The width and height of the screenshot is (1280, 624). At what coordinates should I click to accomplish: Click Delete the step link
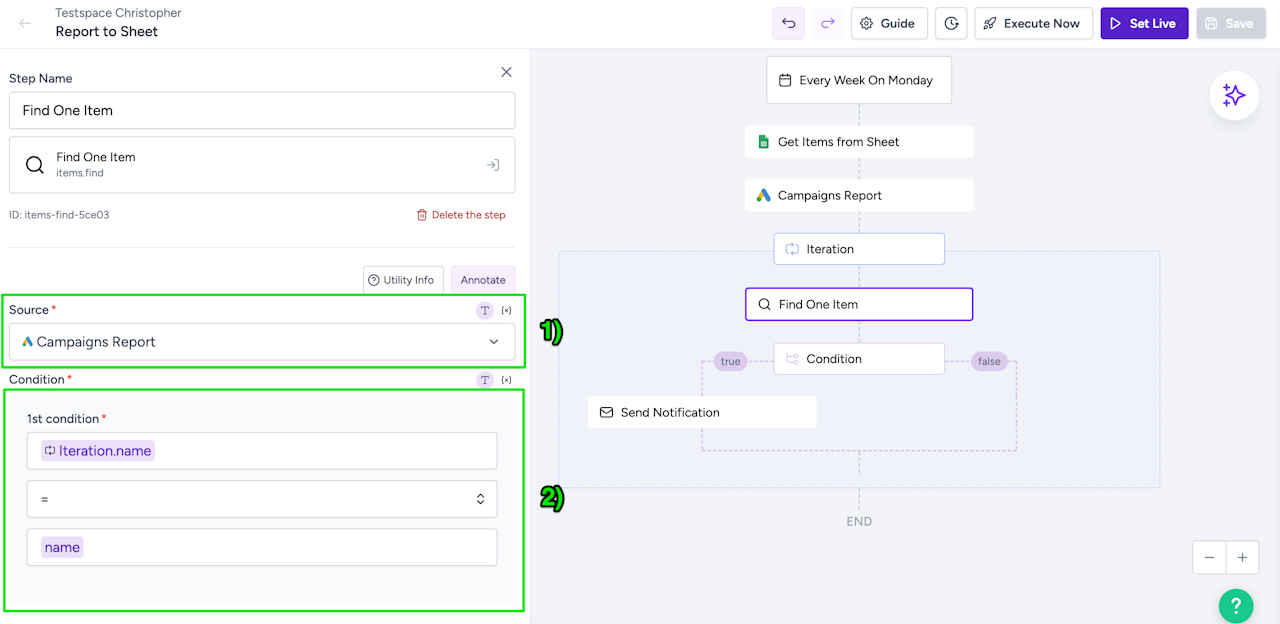[x=461, y=215]
